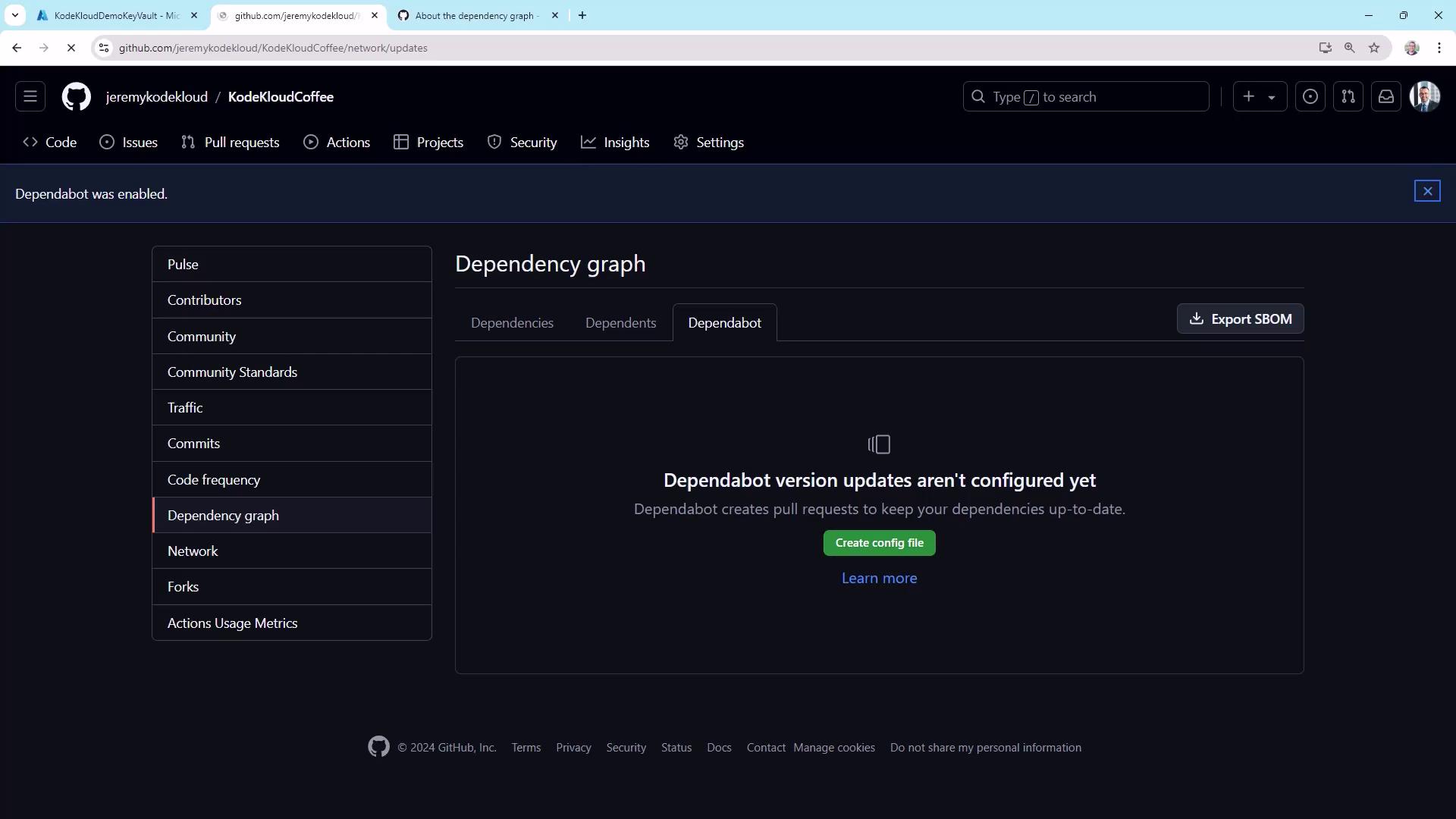
Task: Open the notifications inbox icon
Action: pos(1385,96)
